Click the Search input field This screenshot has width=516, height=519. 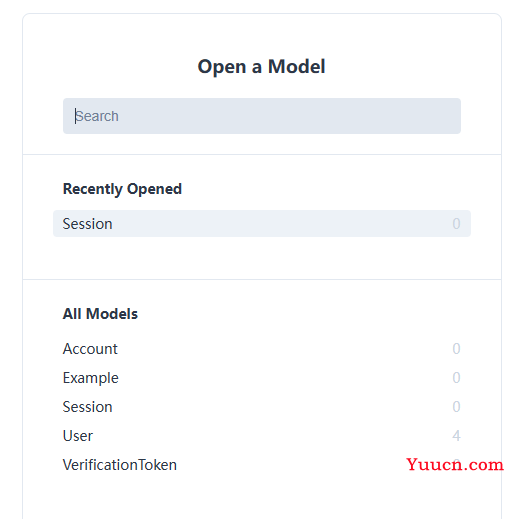[262, 116]
